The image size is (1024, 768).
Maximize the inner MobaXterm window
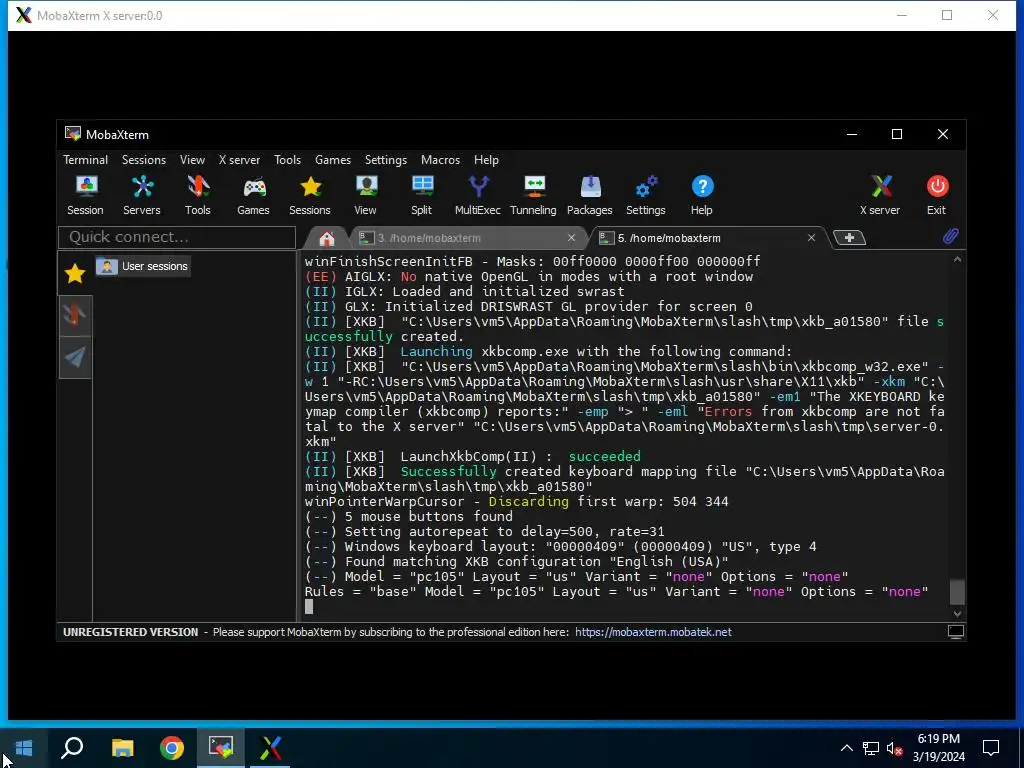tap(897, 135)
